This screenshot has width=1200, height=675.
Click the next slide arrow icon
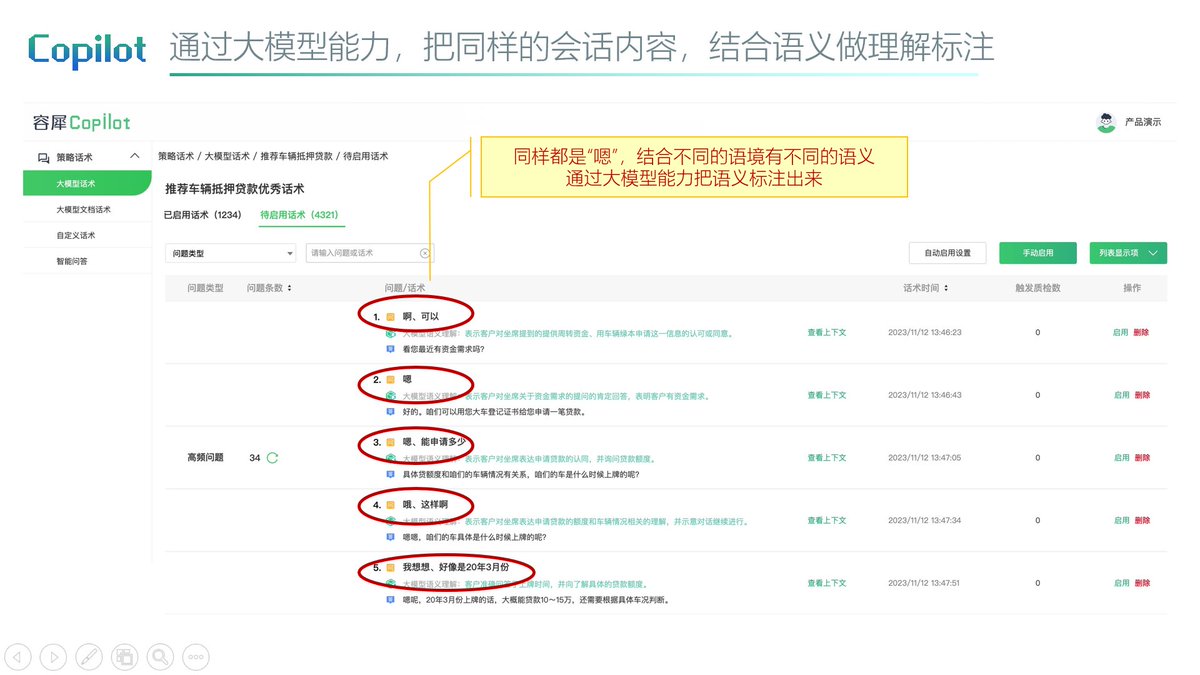tap(54, 656)
